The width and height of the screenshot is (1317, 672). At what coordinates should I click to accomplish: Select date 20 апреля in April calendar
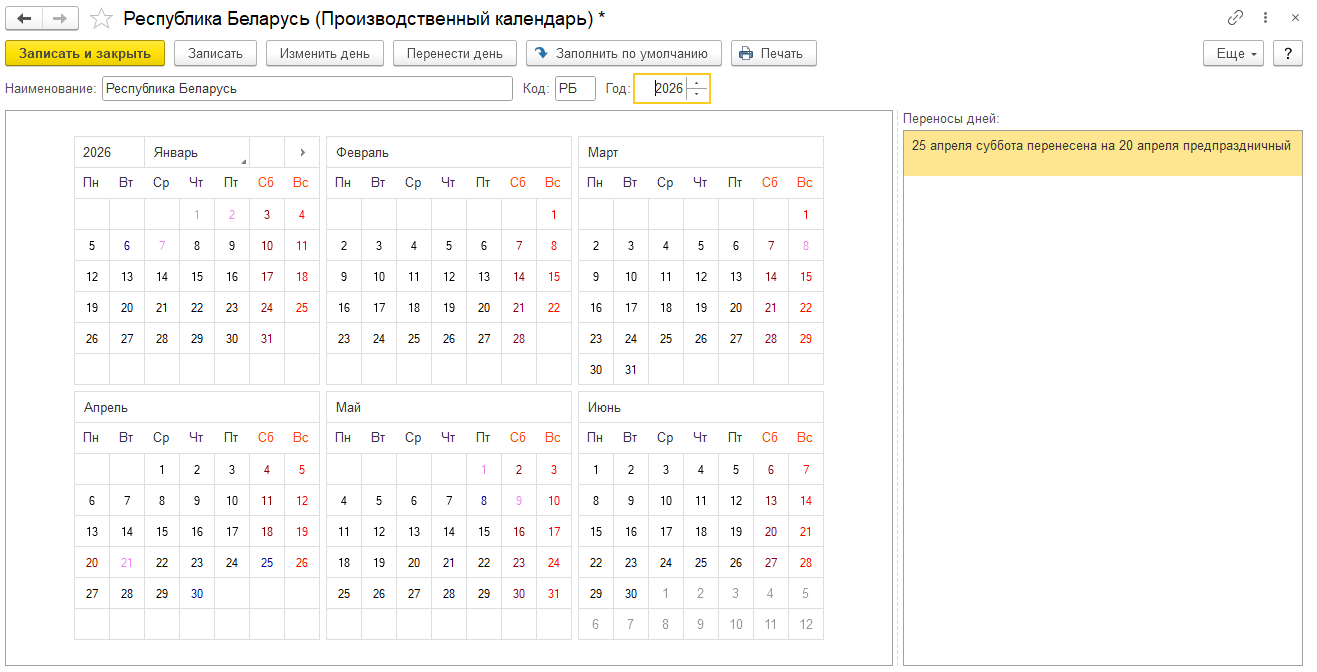click(x=91, y=562)
